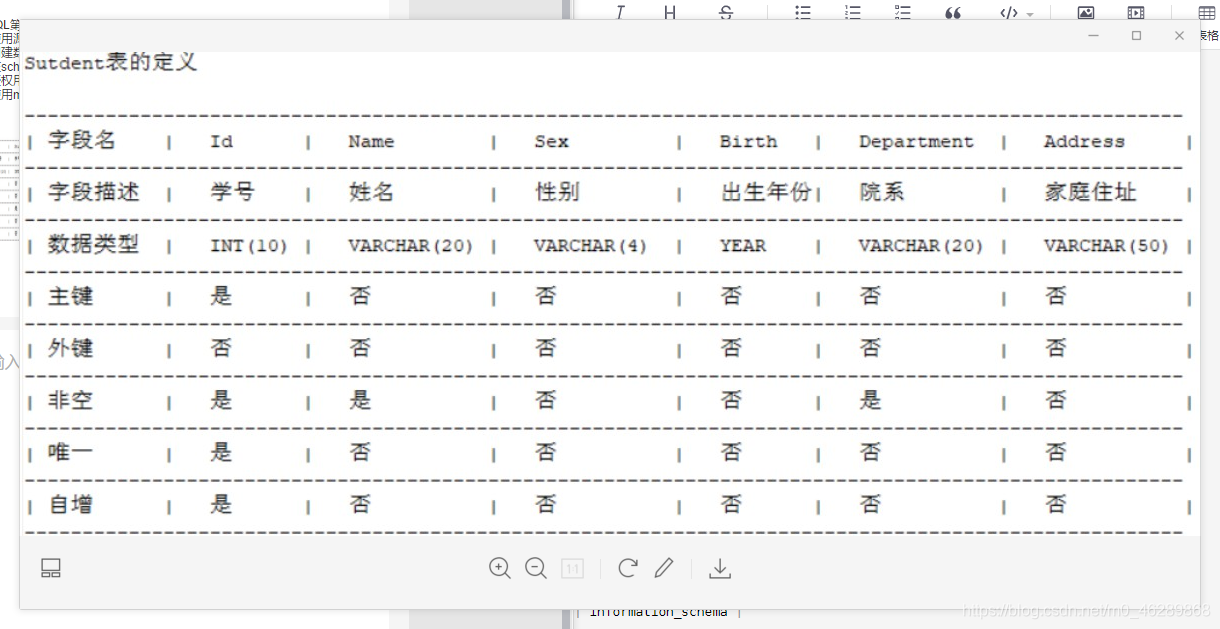Insert image from editor toolbar
Viewport: 1220px width, 629px height.
coord(1086,12)
